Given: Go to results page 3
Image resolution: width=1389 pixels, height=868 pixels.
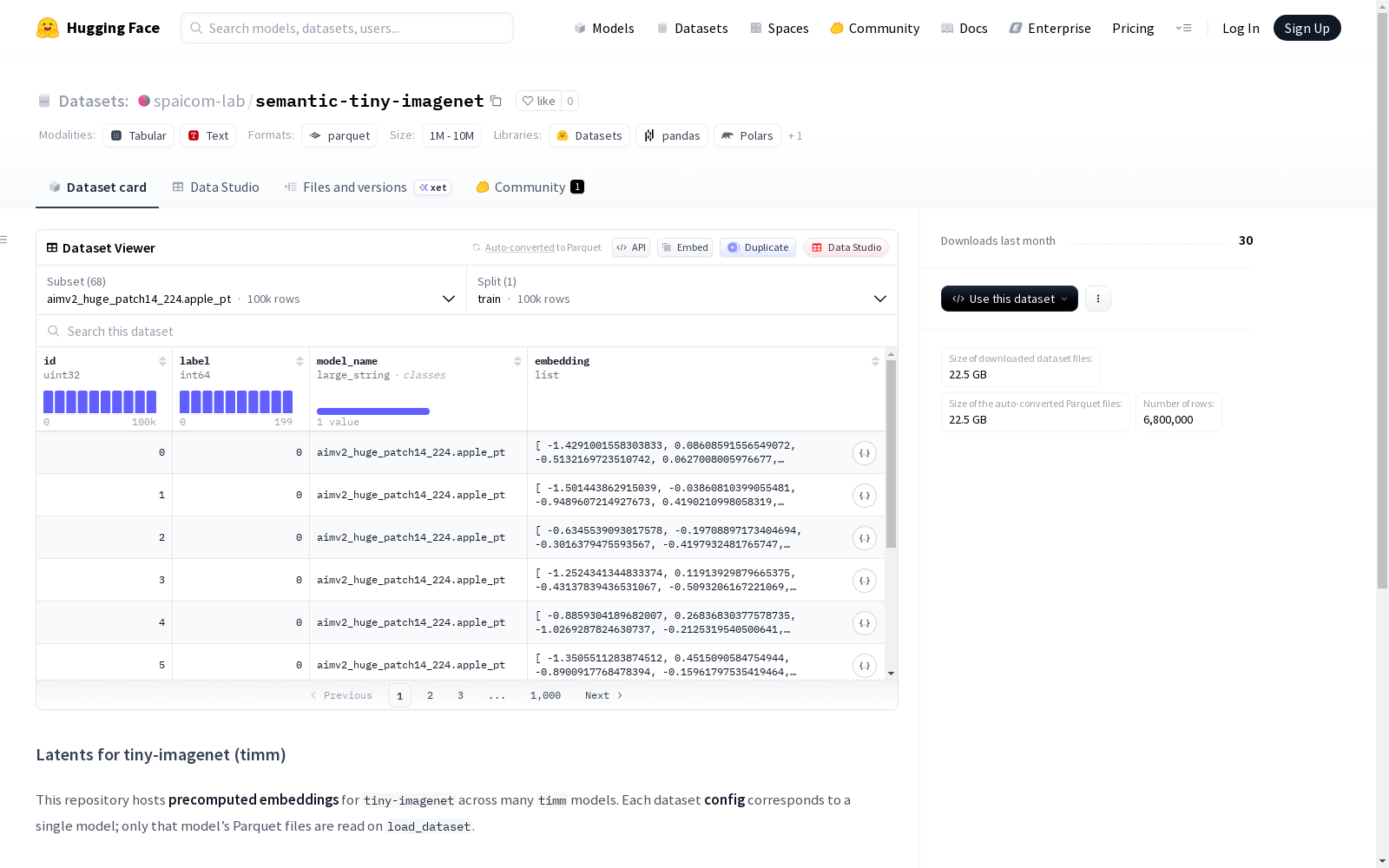Looking at the screenshot, I should pos(460,695).
